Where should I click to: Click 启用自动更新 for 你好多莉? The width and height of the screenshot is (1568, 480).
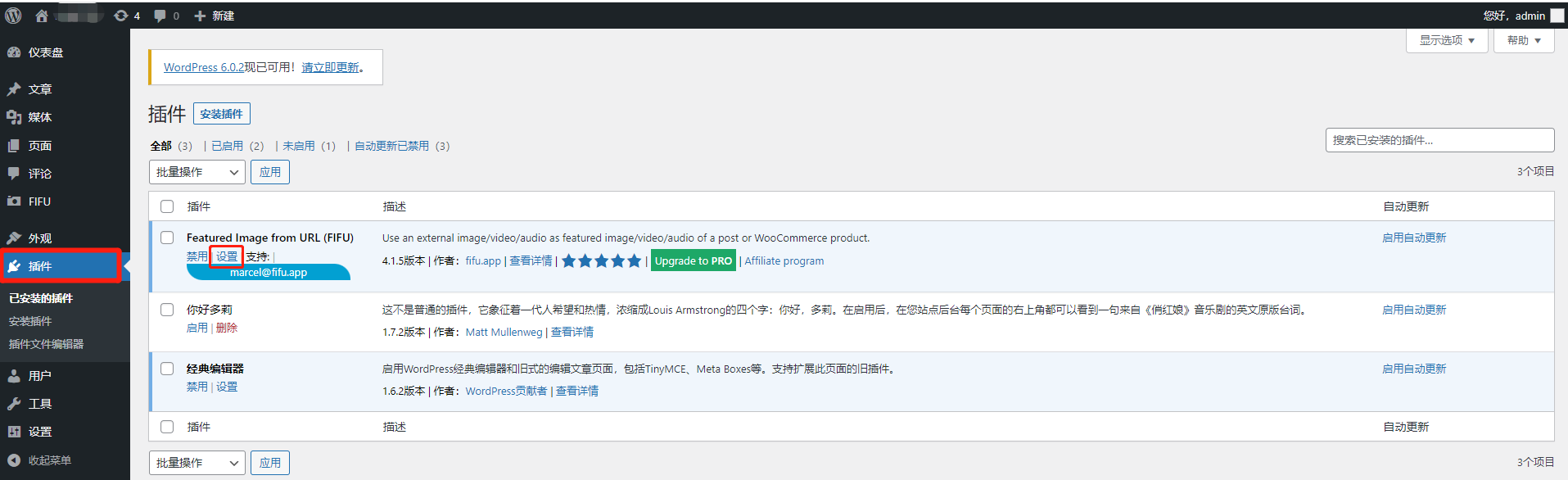click(x=1414, y=310)
